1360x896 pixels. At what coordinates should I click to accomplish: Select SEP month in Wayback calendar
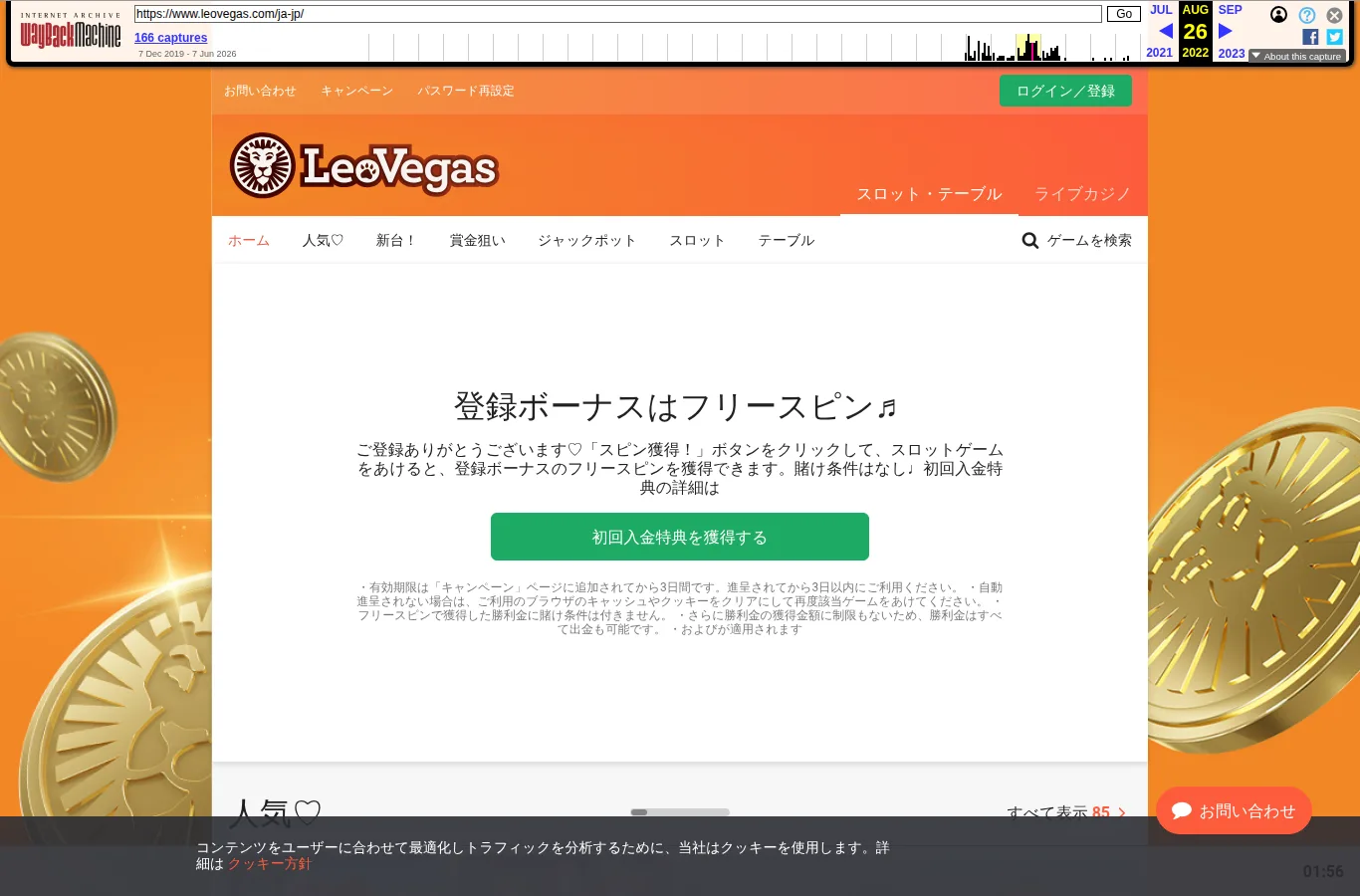point(1231,10)
